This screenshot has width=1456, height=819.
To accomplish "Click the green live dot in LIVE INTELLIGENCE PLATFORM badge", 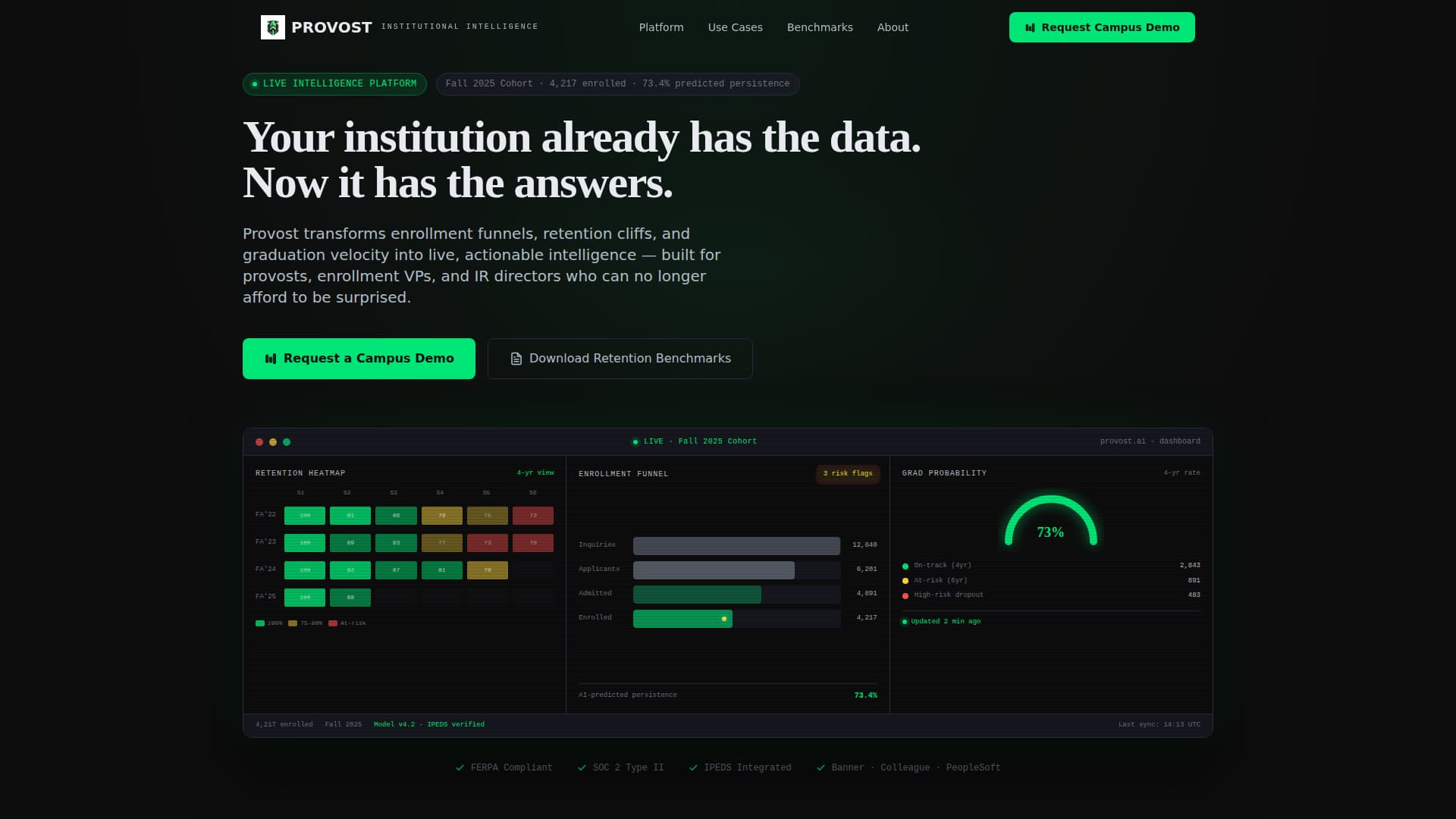I will tap(255, 84).
